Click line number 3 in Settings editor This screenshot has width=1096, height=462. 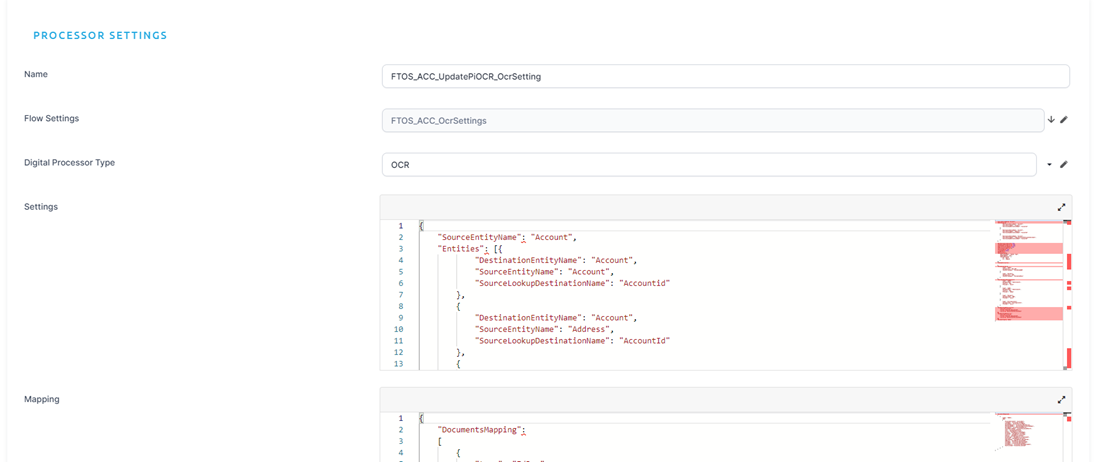tap(400, 249)
